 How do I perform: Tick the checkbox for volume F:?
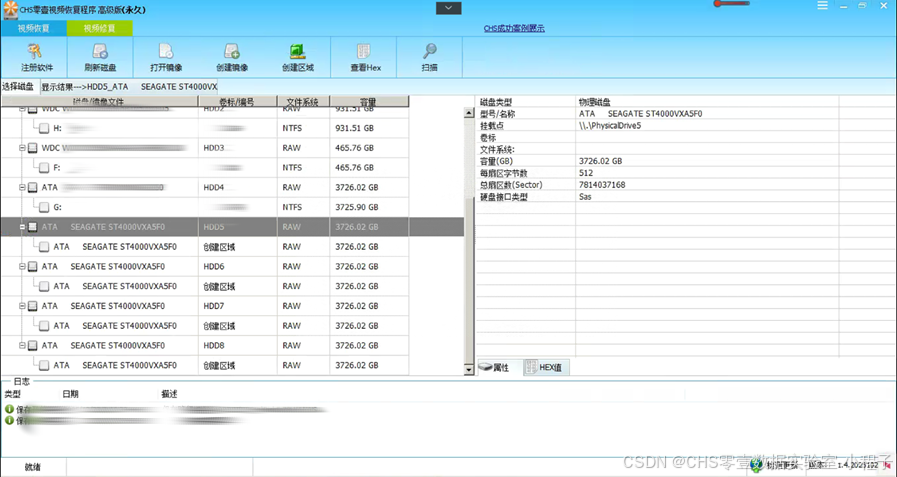[x=44, y=168]
